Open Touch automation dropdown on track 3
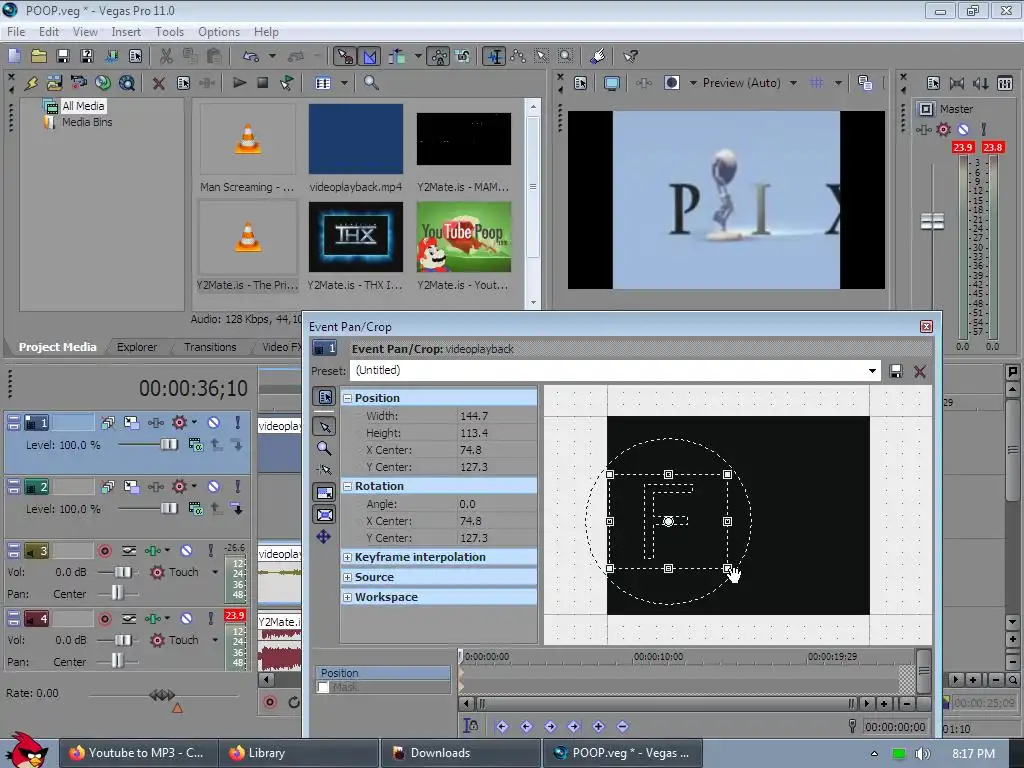This screenshot has width=1024, height=768. tap(215, 572)
